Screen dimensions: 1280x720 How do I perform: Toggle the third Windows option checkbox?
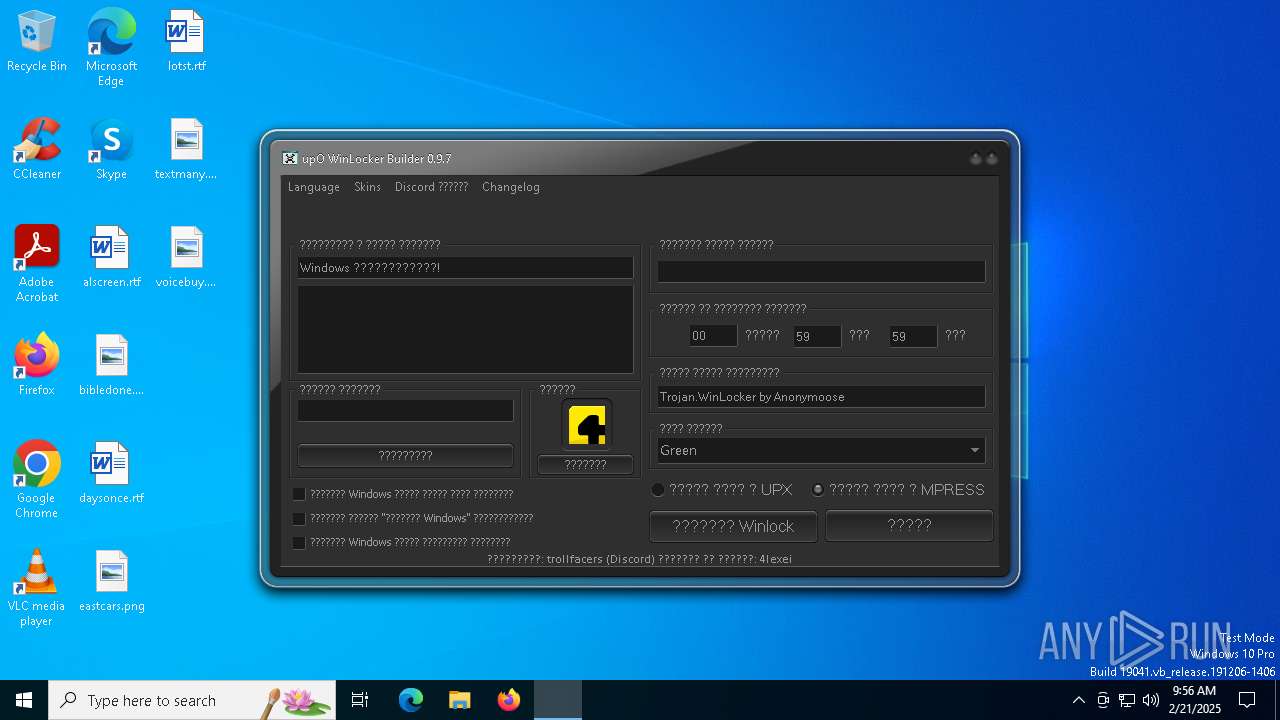(x=299, y=542)
